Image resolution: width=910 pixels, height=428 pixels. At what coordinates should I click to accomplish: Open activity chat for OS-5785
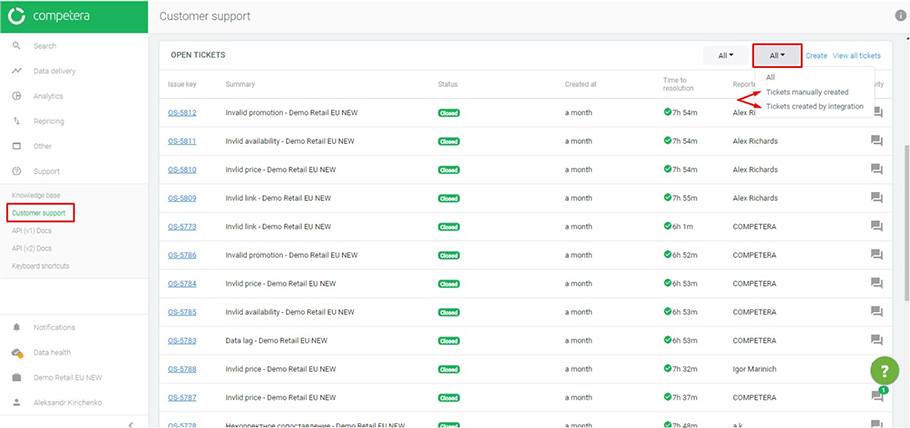(876, 311)
